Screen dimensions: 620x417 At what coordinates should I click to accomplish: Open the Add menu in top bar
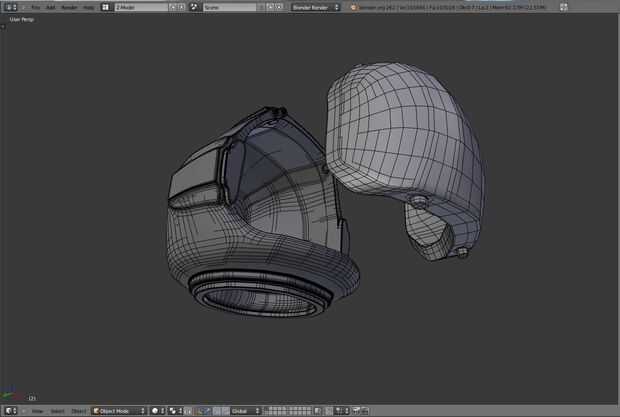[51, 7]
